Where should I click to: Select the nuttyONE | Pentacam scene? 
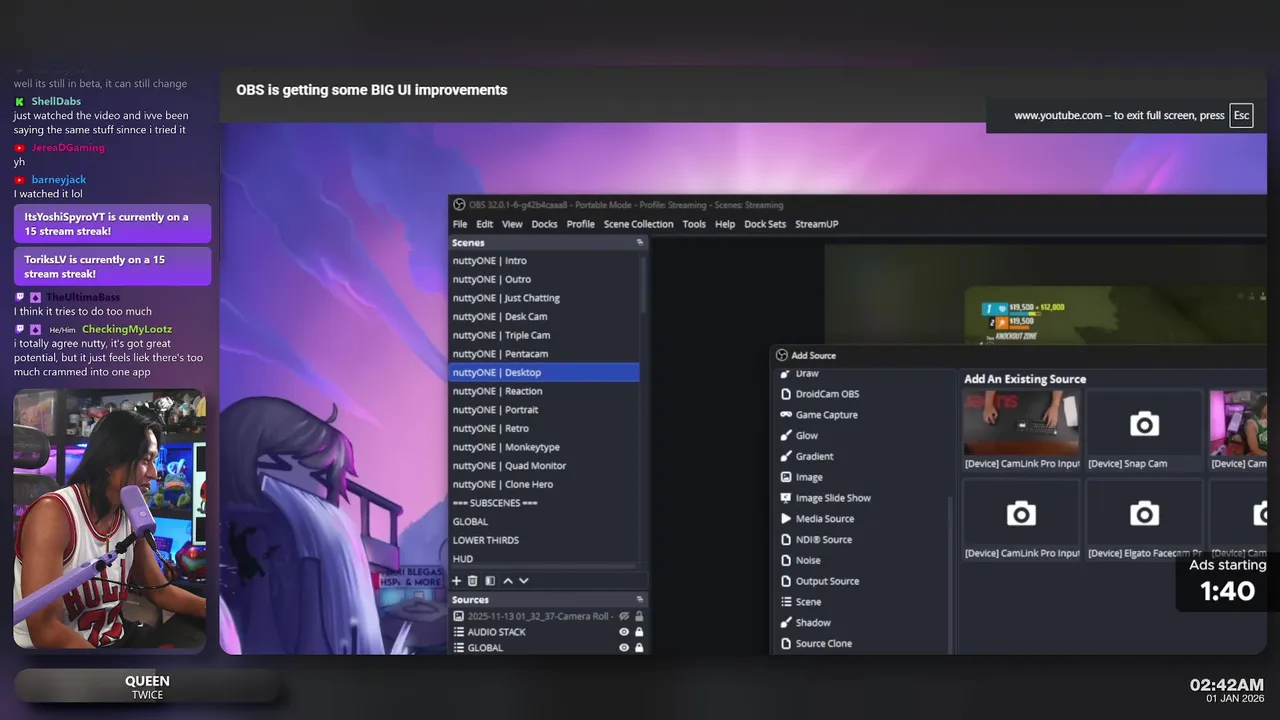coord(544,354)
